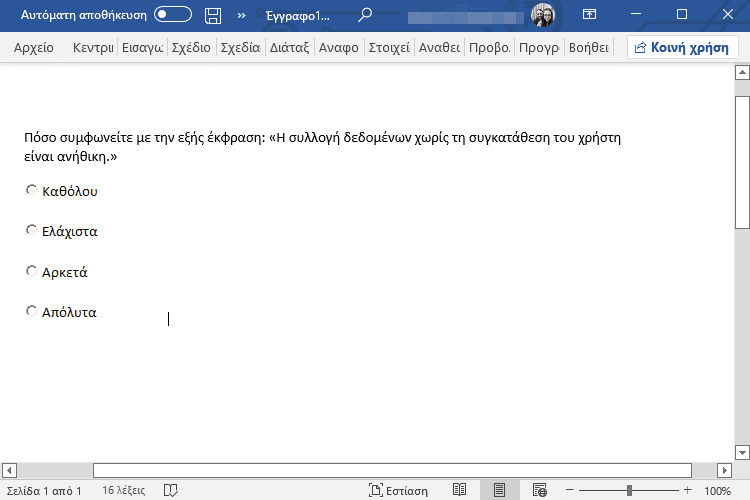This screenshot has width=750, height=500.
Task: Toggle the Αυτόματη αποθήκευση switch
Action: pyautogui.click(x=173, y=14)
